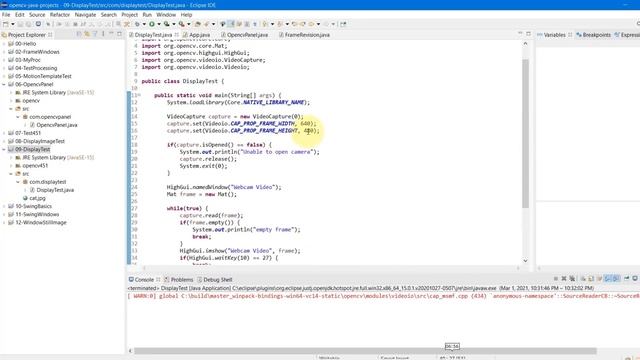Switch to the FrameRevision.java editor tab
Image resolution: width=640 pixels, height=360 pixels.
tap(304, 35)
